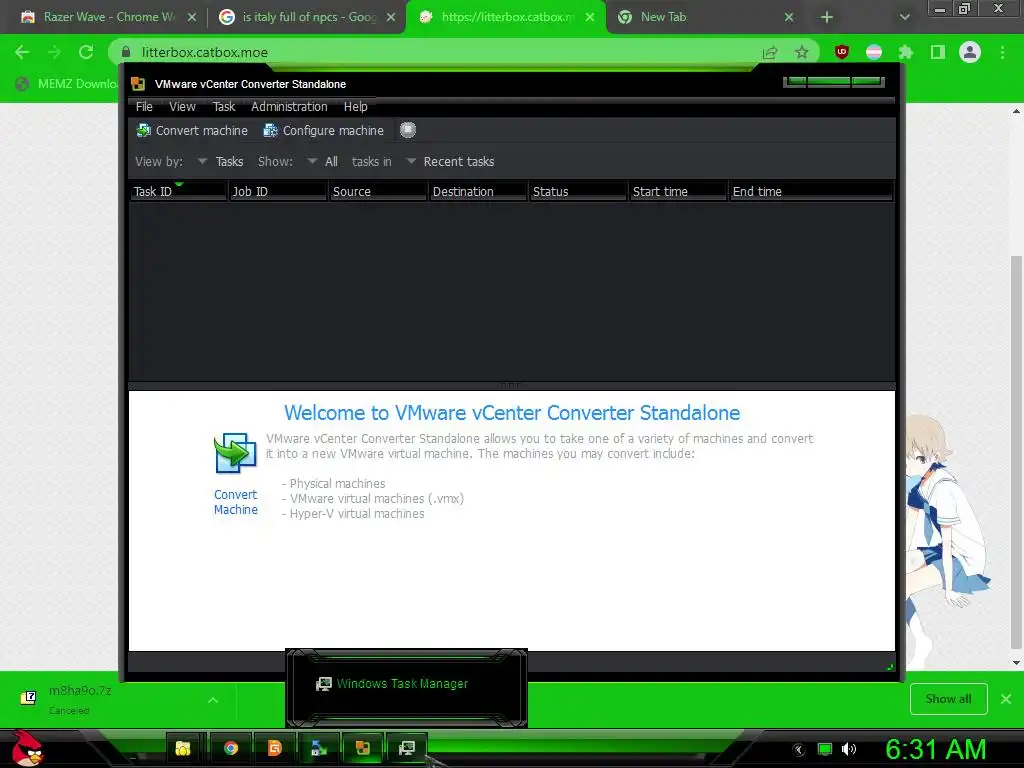The image size is (1024, 768).
Task: Click the Start time column header
Action: pyautogui.click(x=678, y=191)
